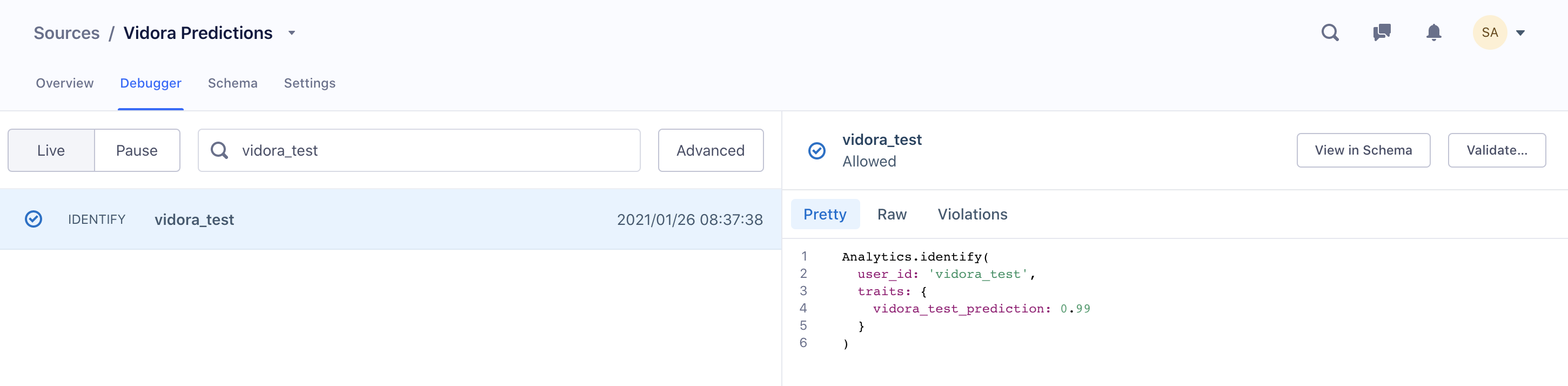The image size is (1568, 386).
Task: Click the check icon on IDENTIFY row
Action: tap(33, 219)
